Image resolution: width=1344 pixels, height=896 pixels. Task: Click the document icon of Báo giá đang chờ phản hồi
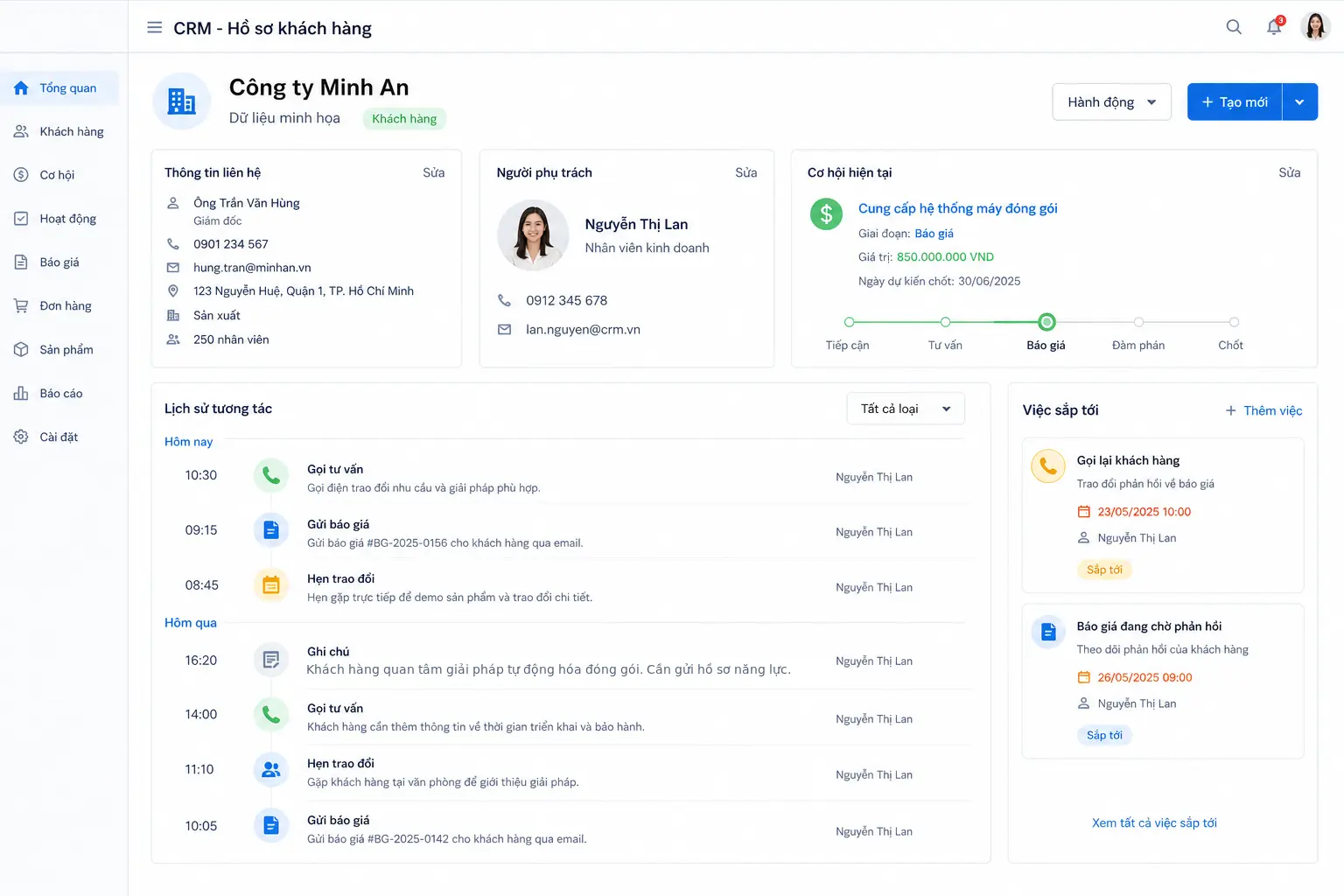coord(1048,632)
